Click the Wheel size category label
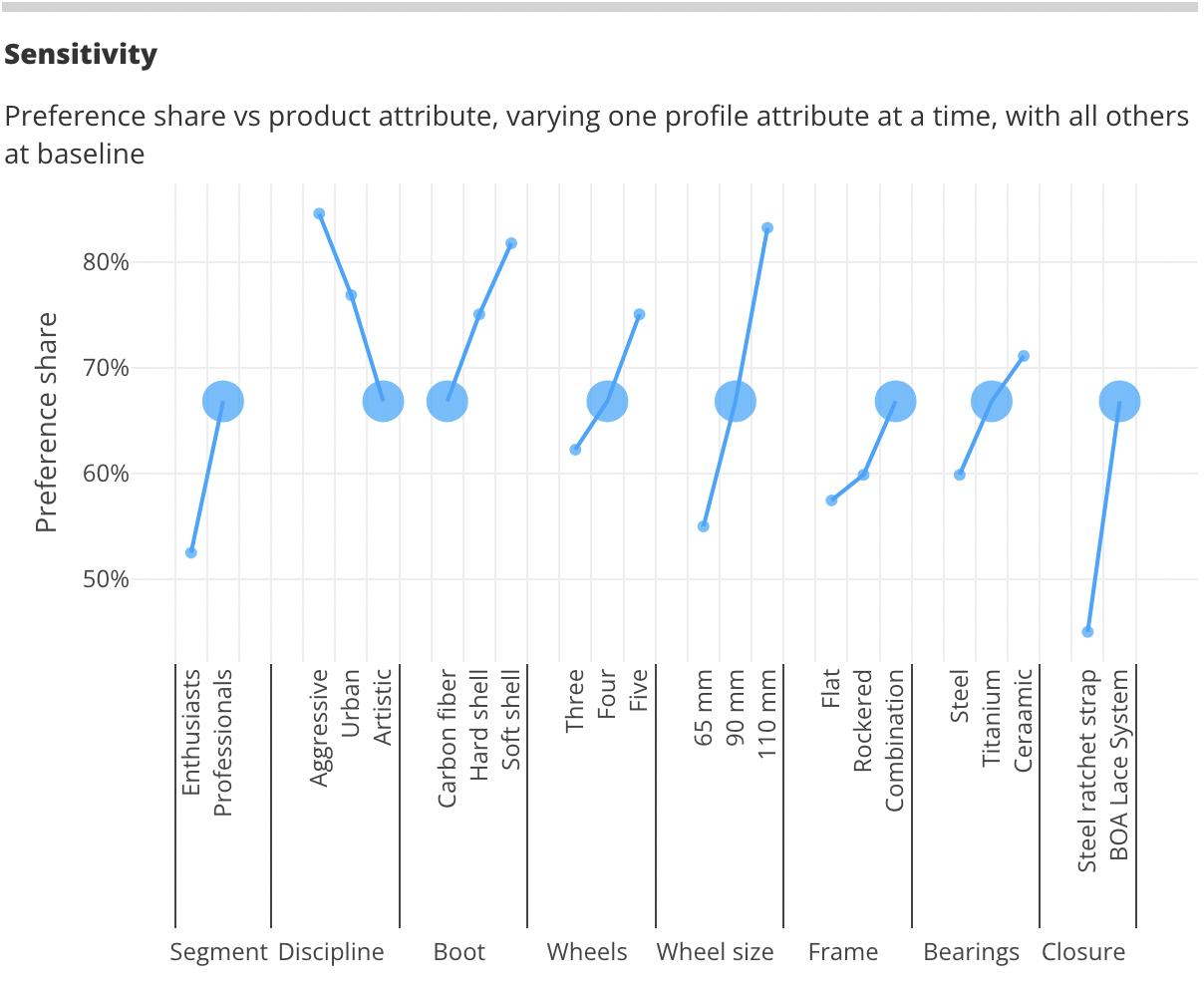1204x997 pixels. click(x=715, y=952)
